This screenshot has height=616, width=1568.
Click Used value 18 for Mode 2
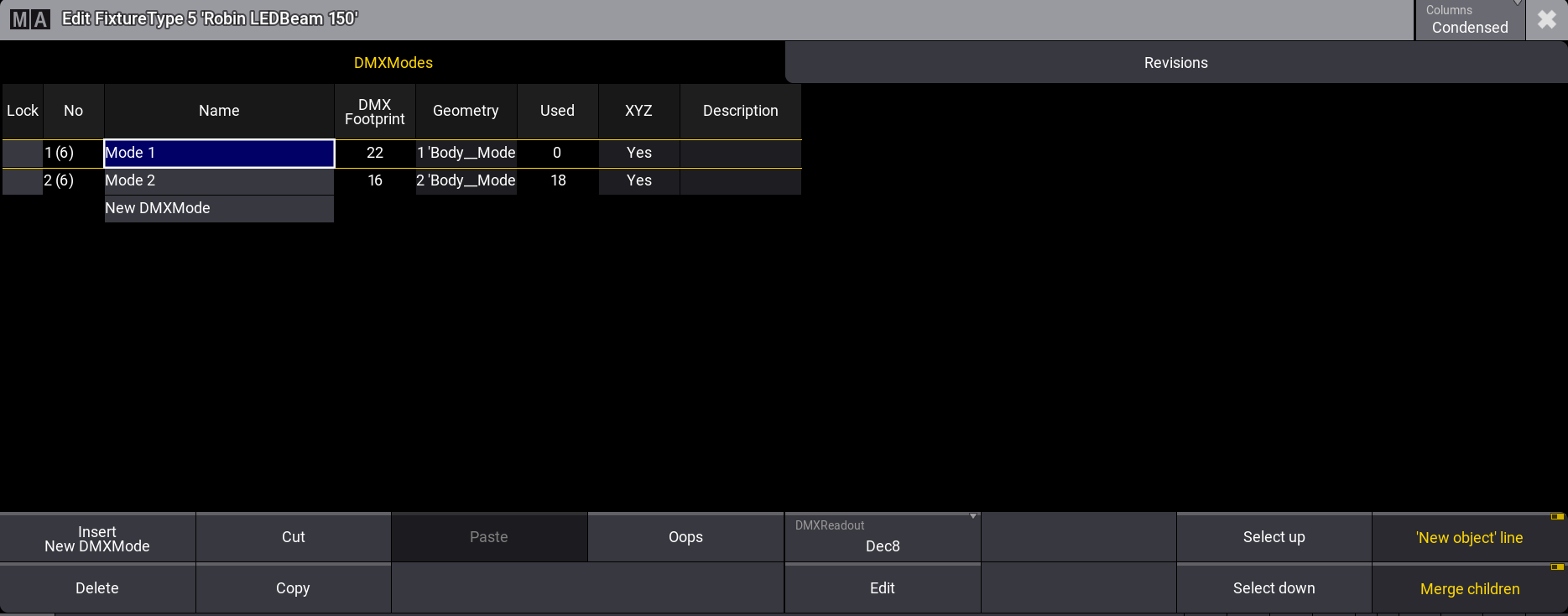click(x=557, y=180)
